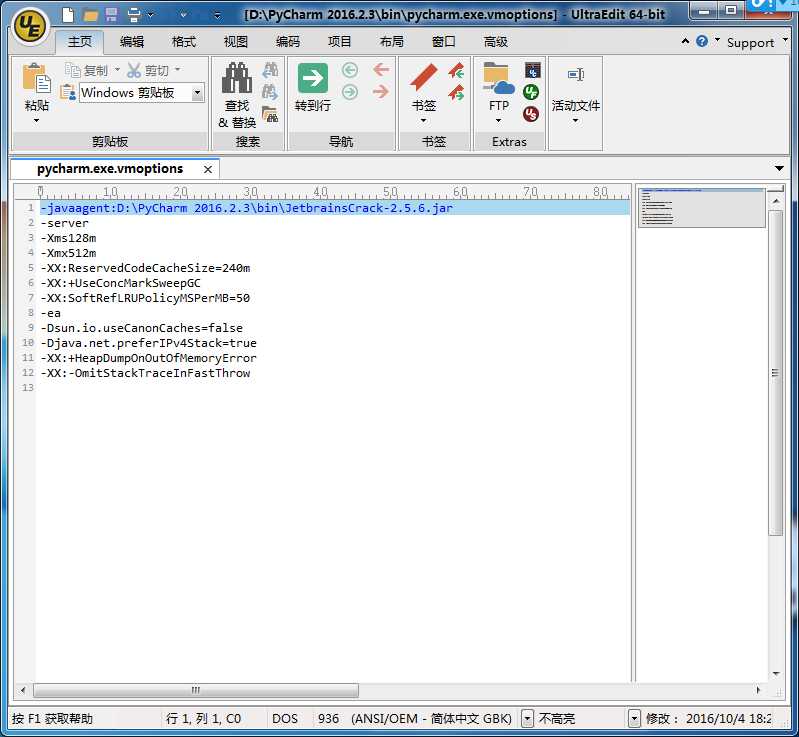Switch to the Coding (编码) ribbon tab
Viewport: 799px width, 737px height.
[x=288, y=41]
